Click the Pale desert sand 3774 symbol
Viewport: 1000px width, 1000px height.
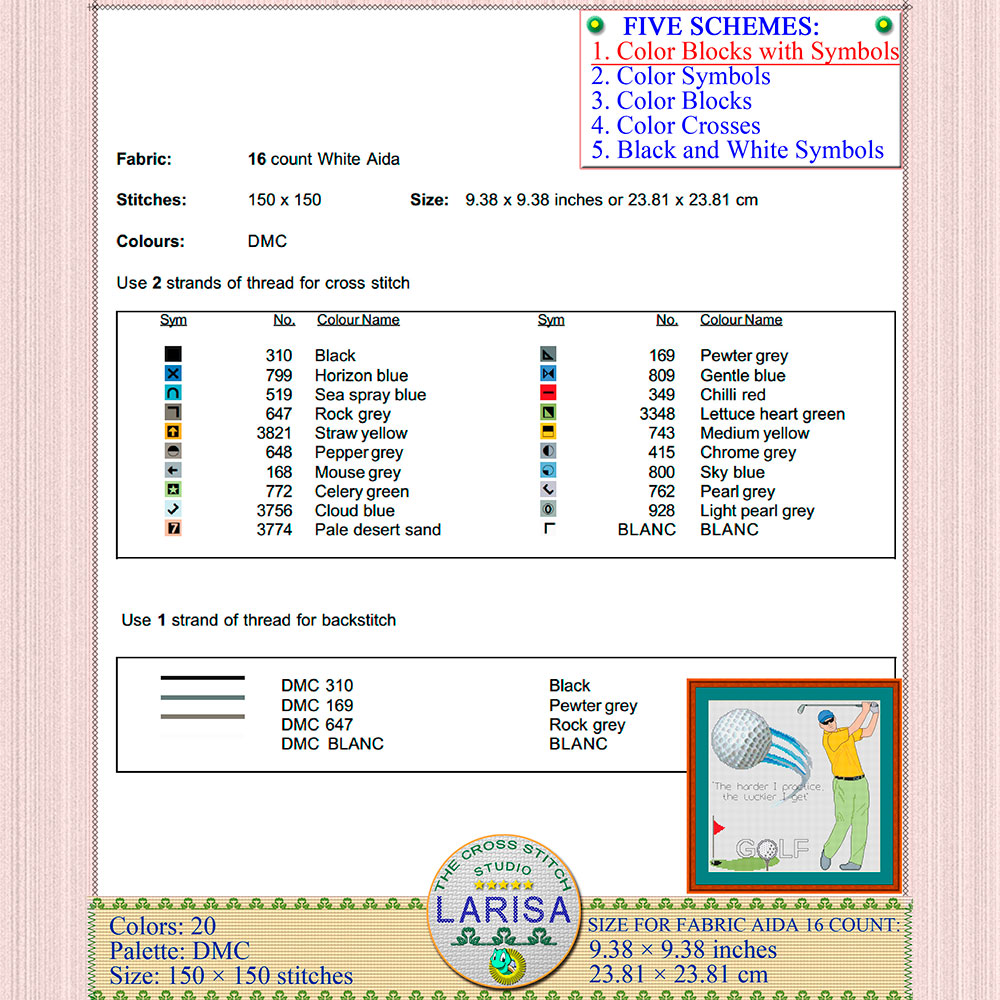pos(173,528)
